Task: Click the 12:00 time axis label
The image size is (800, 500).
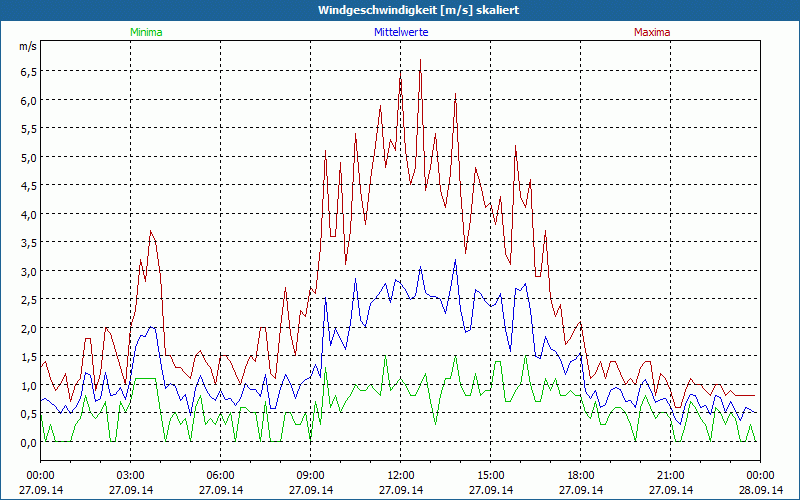Action: (401, 476)
